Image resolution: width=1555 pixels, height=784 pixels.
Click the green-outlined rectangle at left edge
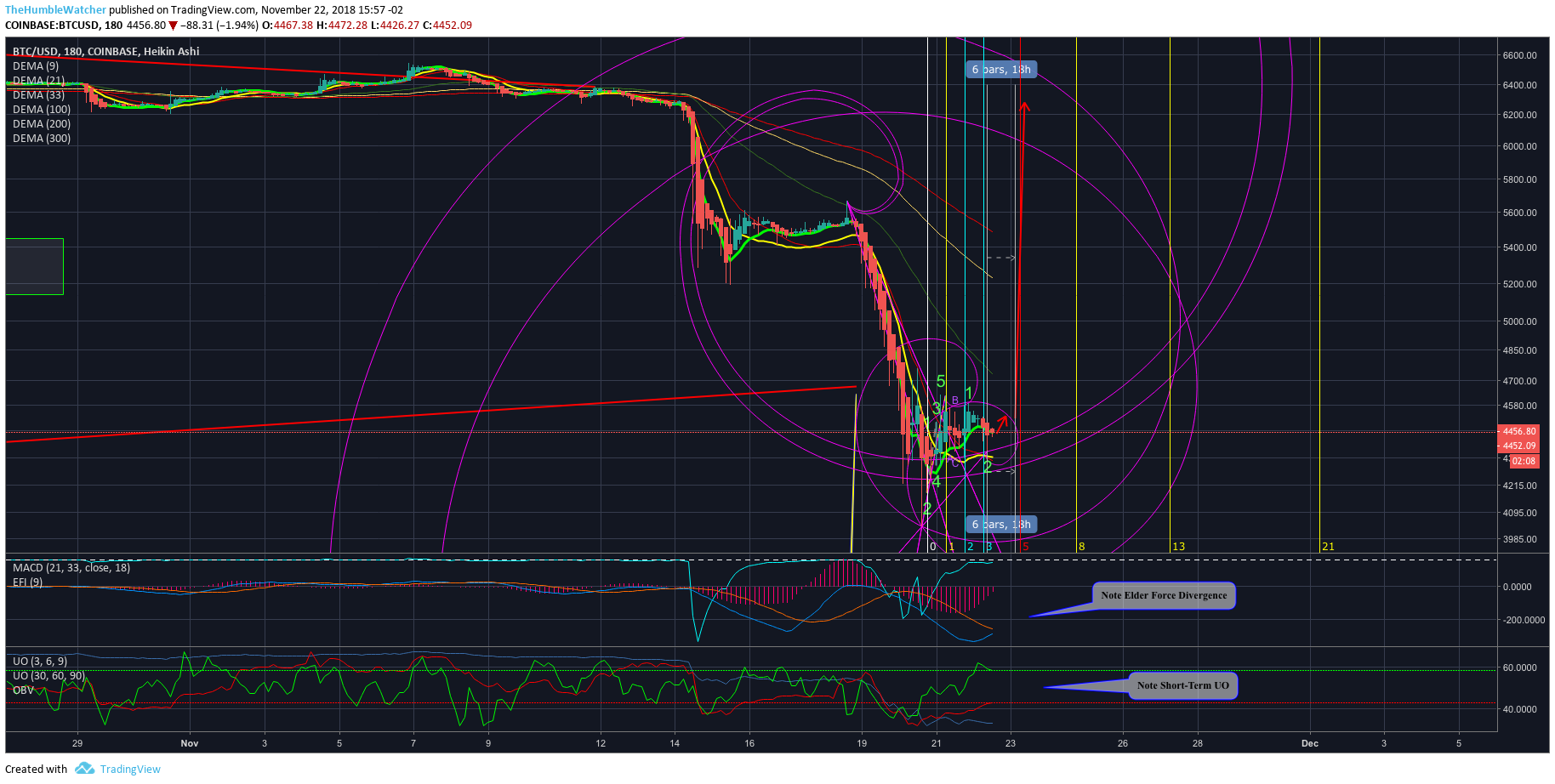[x=34, y=266]
